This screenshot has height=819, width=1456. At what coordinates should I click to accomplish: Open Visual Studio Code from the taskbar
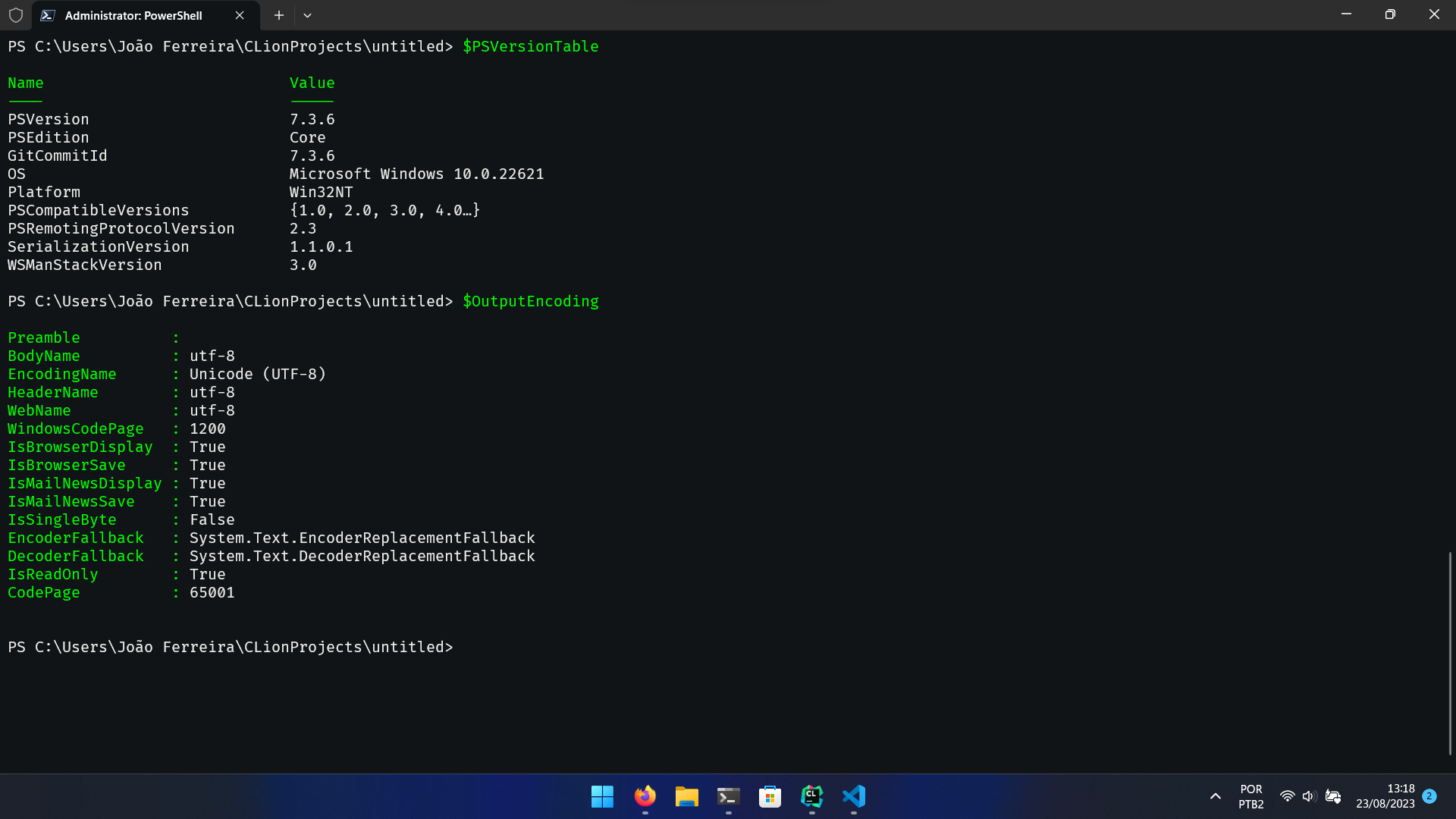tap(853, 796)
